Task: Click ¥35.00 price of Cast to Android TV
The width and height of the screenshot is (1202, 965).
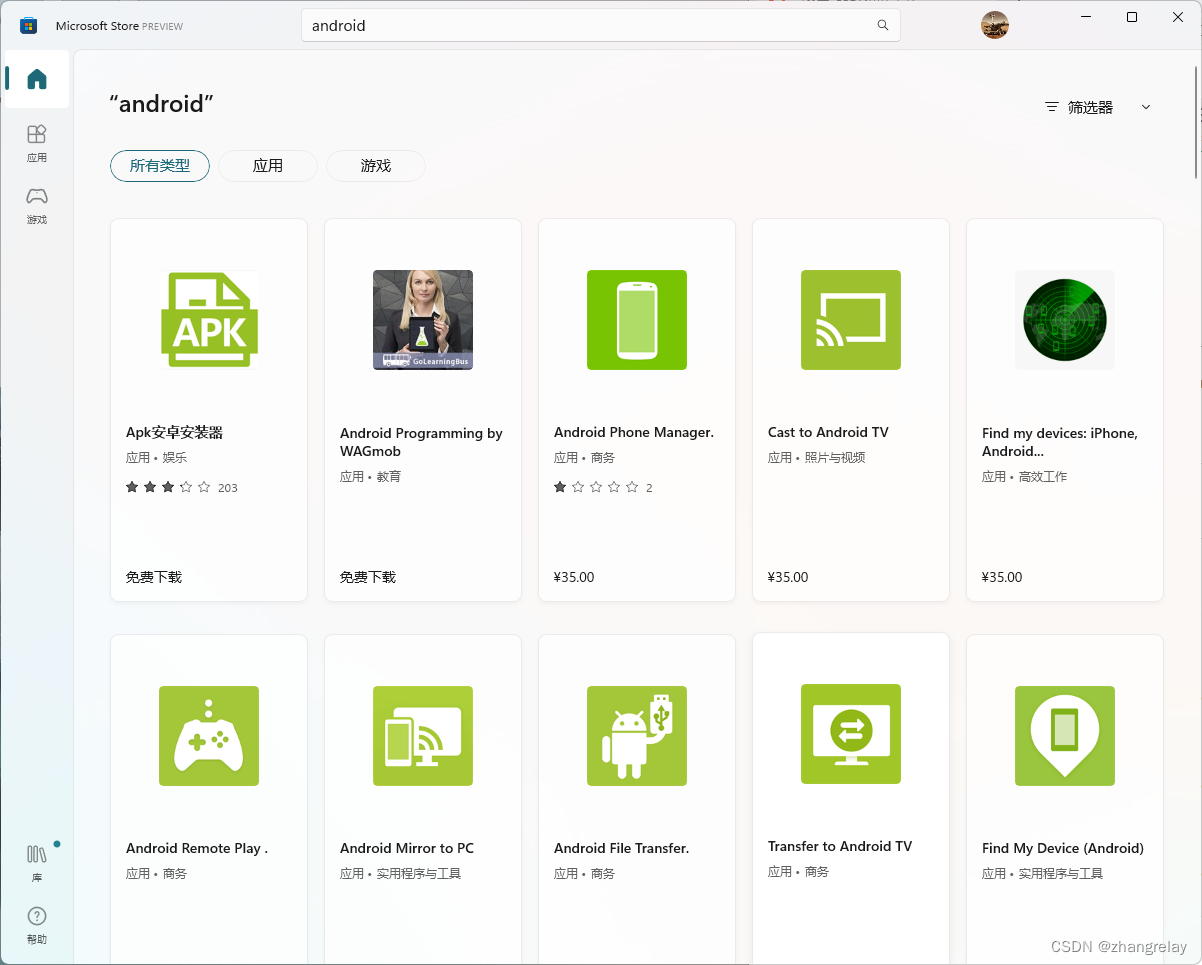Action: (788, 577)
